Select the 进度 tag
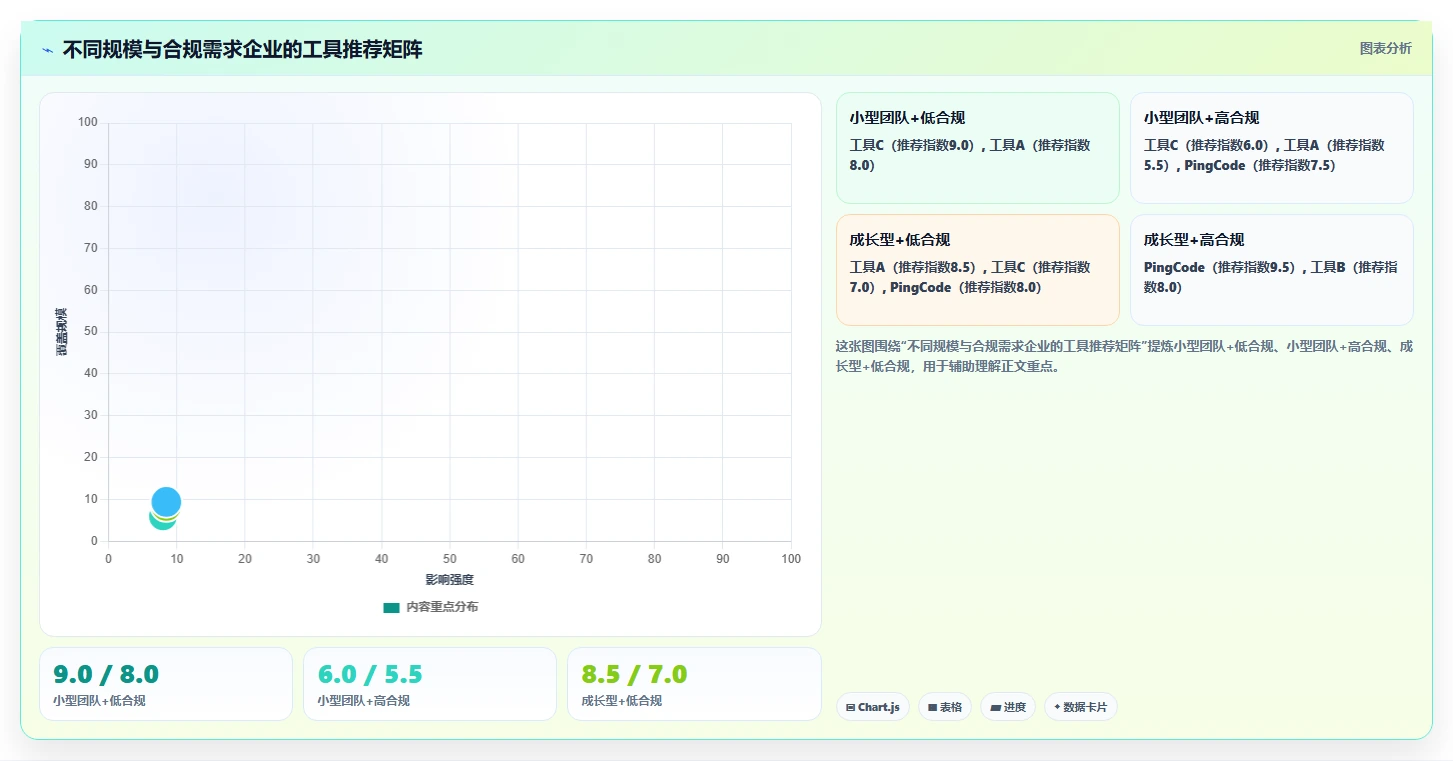The height and width of the screenshot is (761, 1453). pyautogui.click(x=1008, y=707)
